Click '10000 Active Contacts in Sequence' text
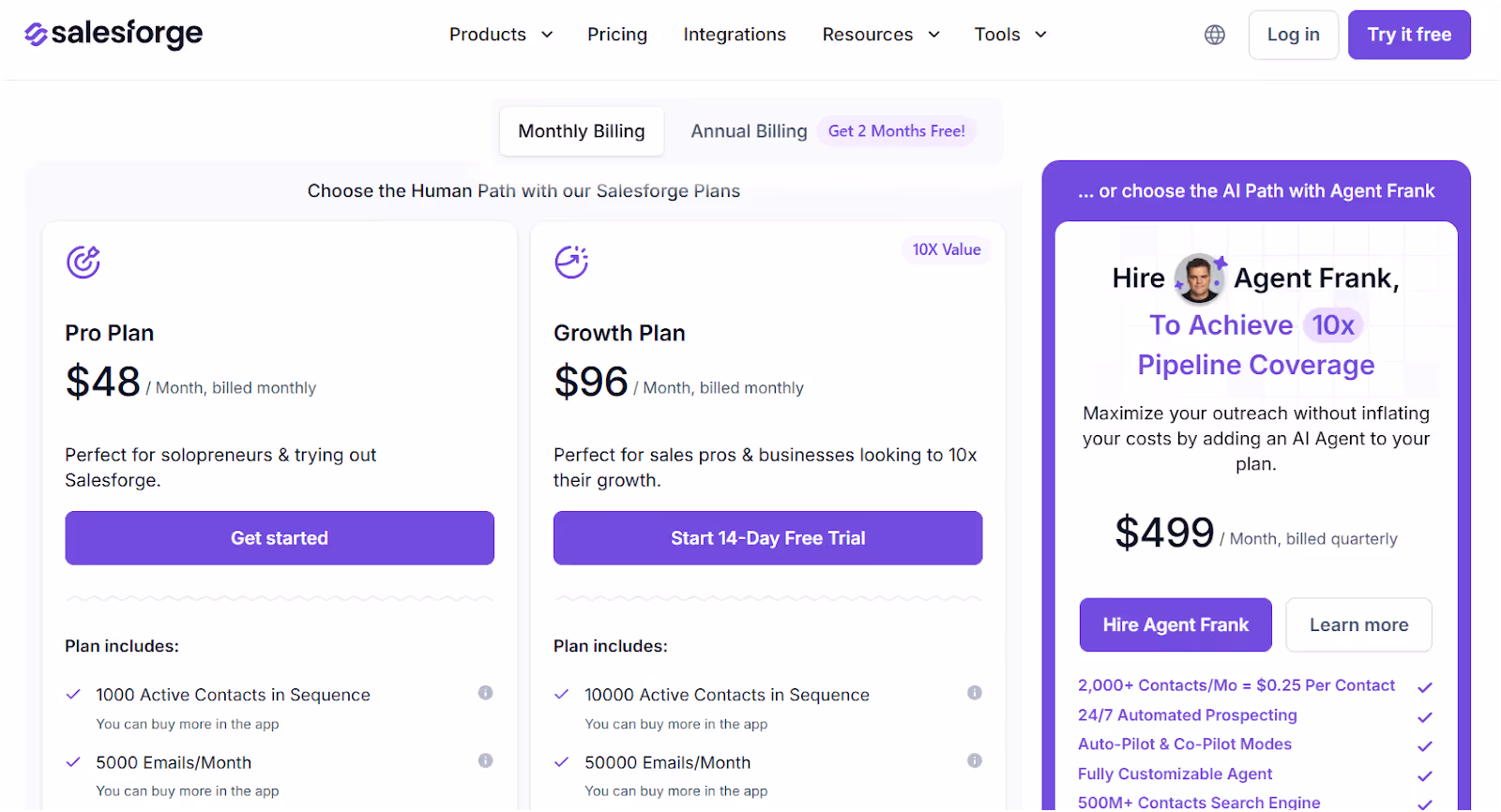The width and height of the screenshot is (1501, 812). click(x=727, y=695)
